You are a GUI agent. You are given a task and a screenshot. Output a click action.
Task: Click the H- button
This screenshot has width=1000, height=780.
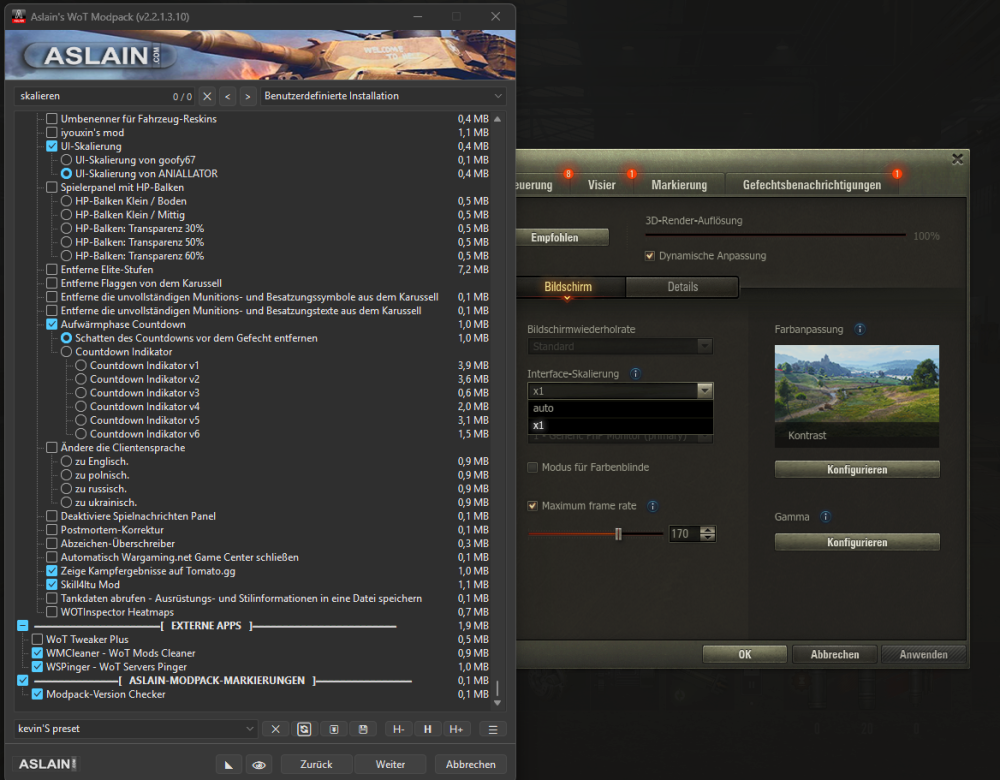[399, 729]
